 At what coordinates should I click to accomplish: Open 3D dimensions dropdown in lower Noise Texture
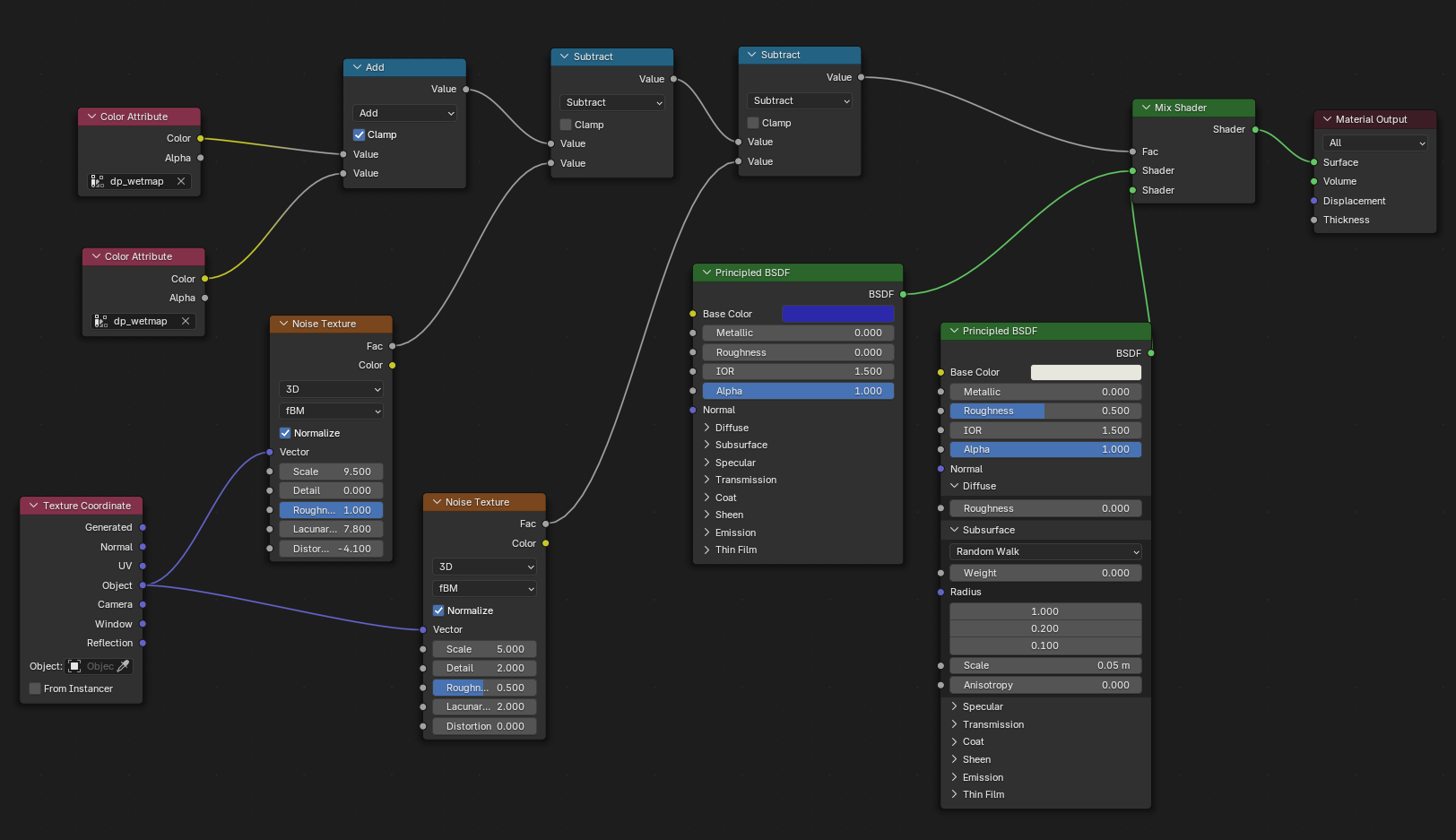click(x=484, y=567)
